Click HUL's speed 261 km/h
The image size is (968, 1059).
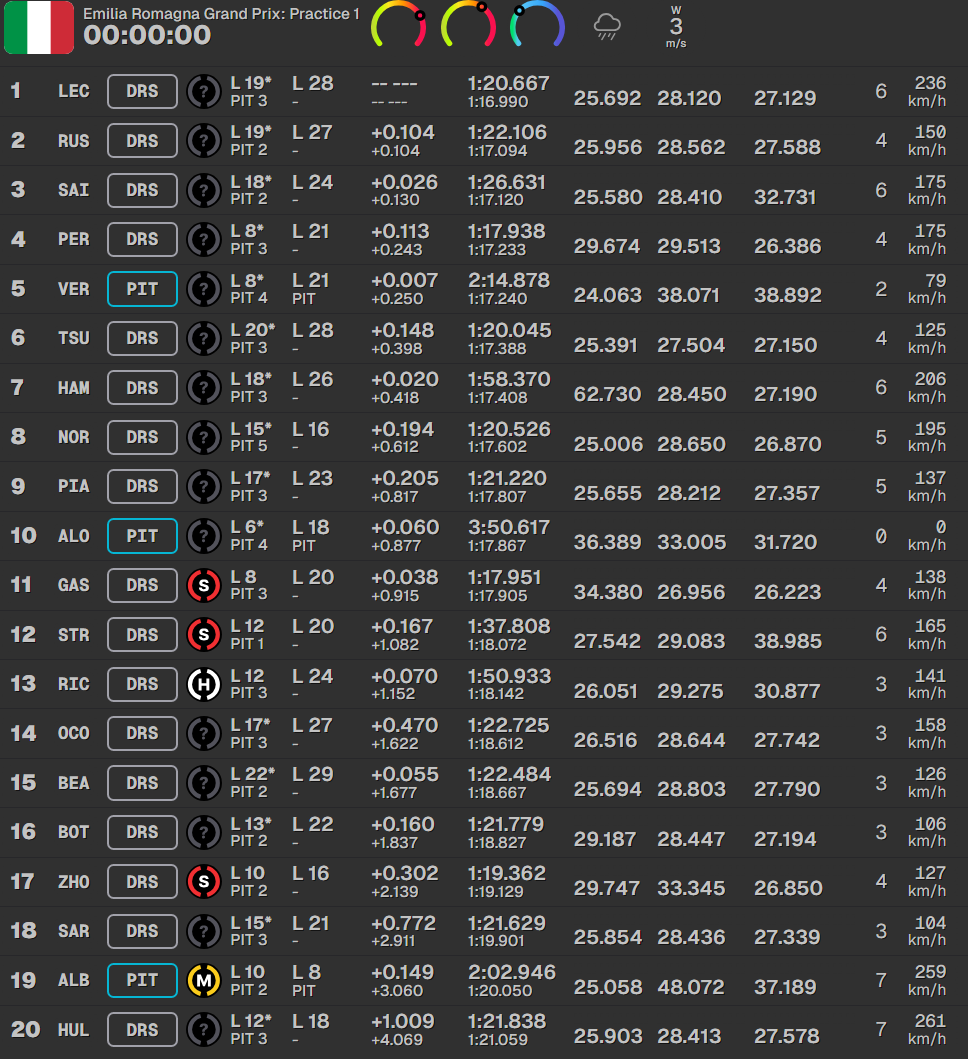(927, 1030)
